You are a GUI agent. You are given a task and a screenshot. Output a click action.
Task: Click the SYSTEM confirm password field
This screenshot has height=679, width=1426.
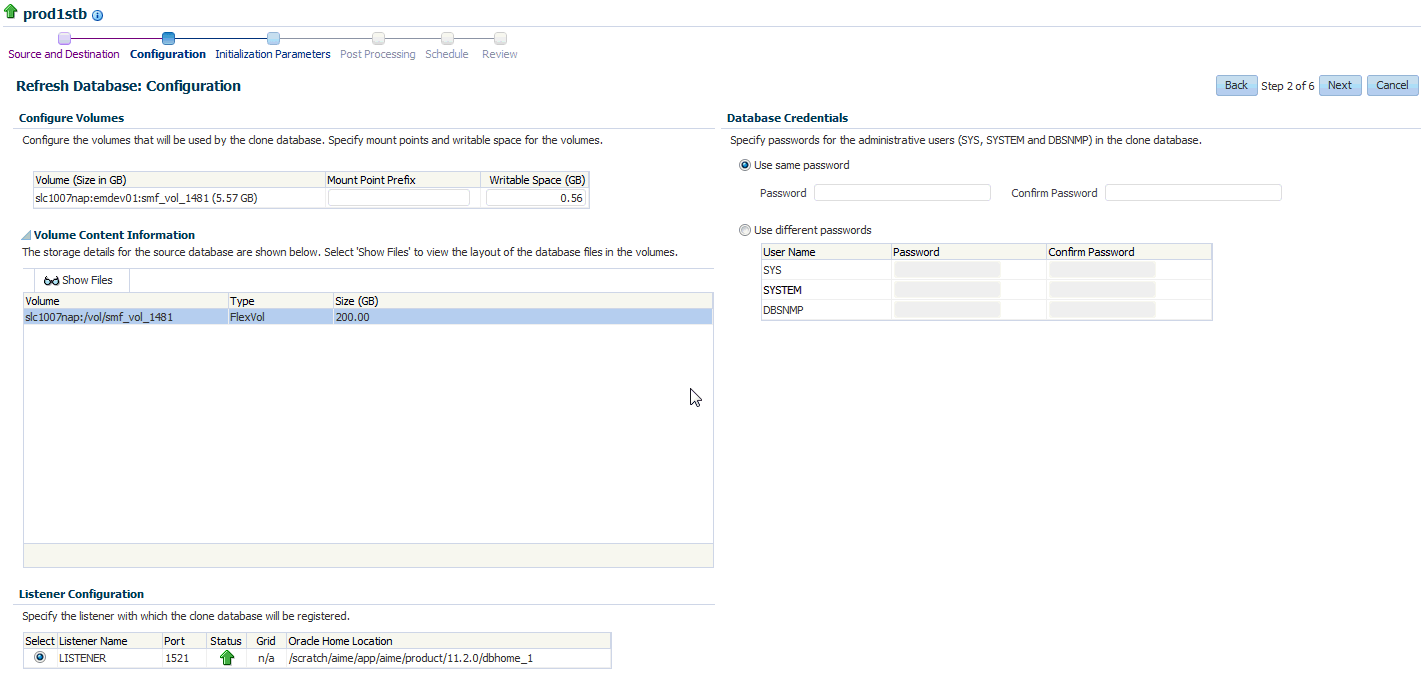pyautogui.click(x=1102, y=290)
